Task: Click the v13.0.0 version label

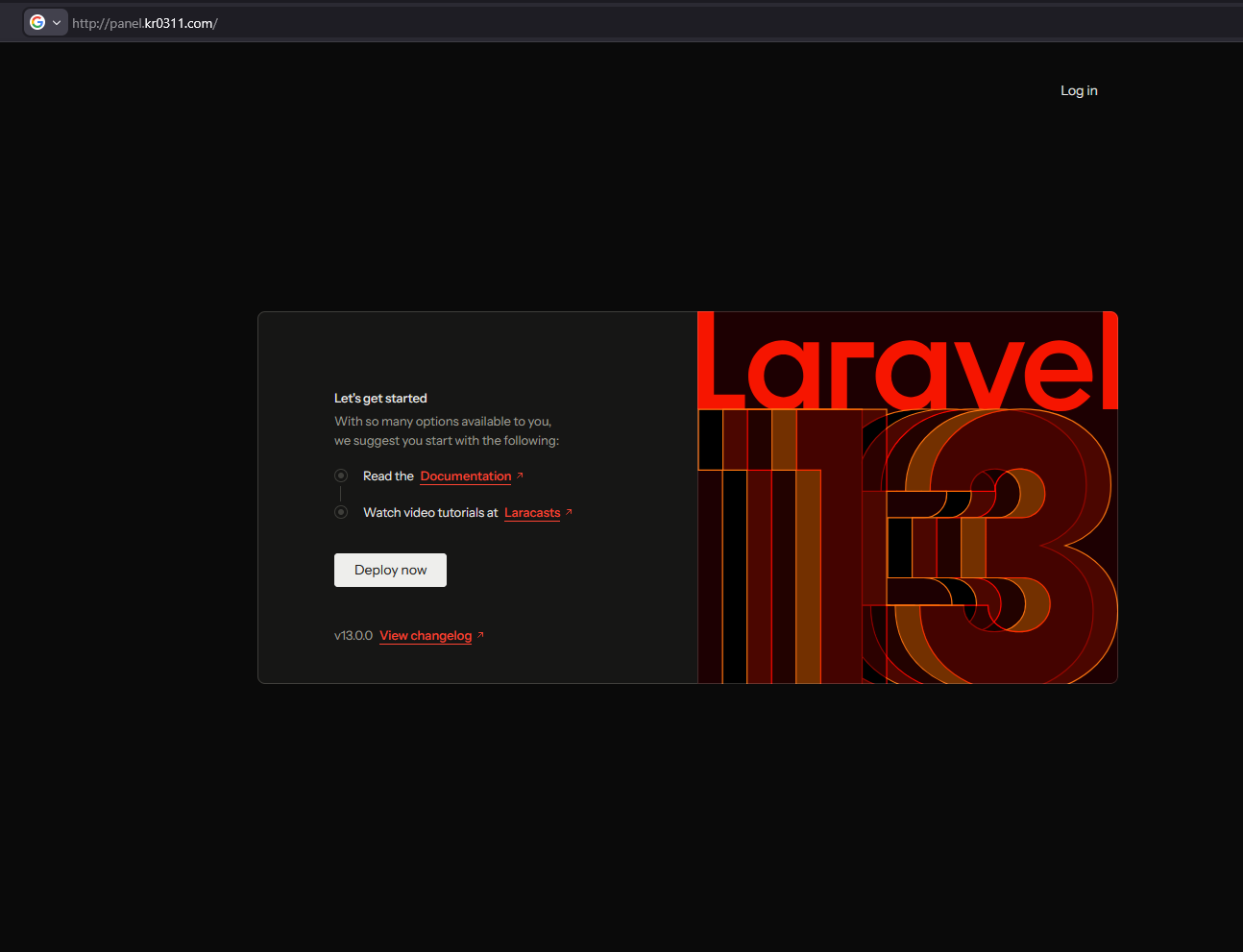Action: (353, 635)
